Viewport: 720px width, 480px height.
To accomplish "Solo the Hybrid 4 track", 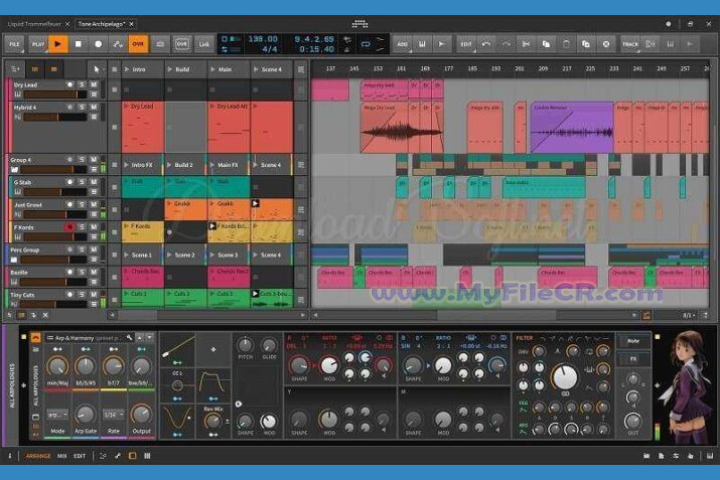I will (82, 107).
